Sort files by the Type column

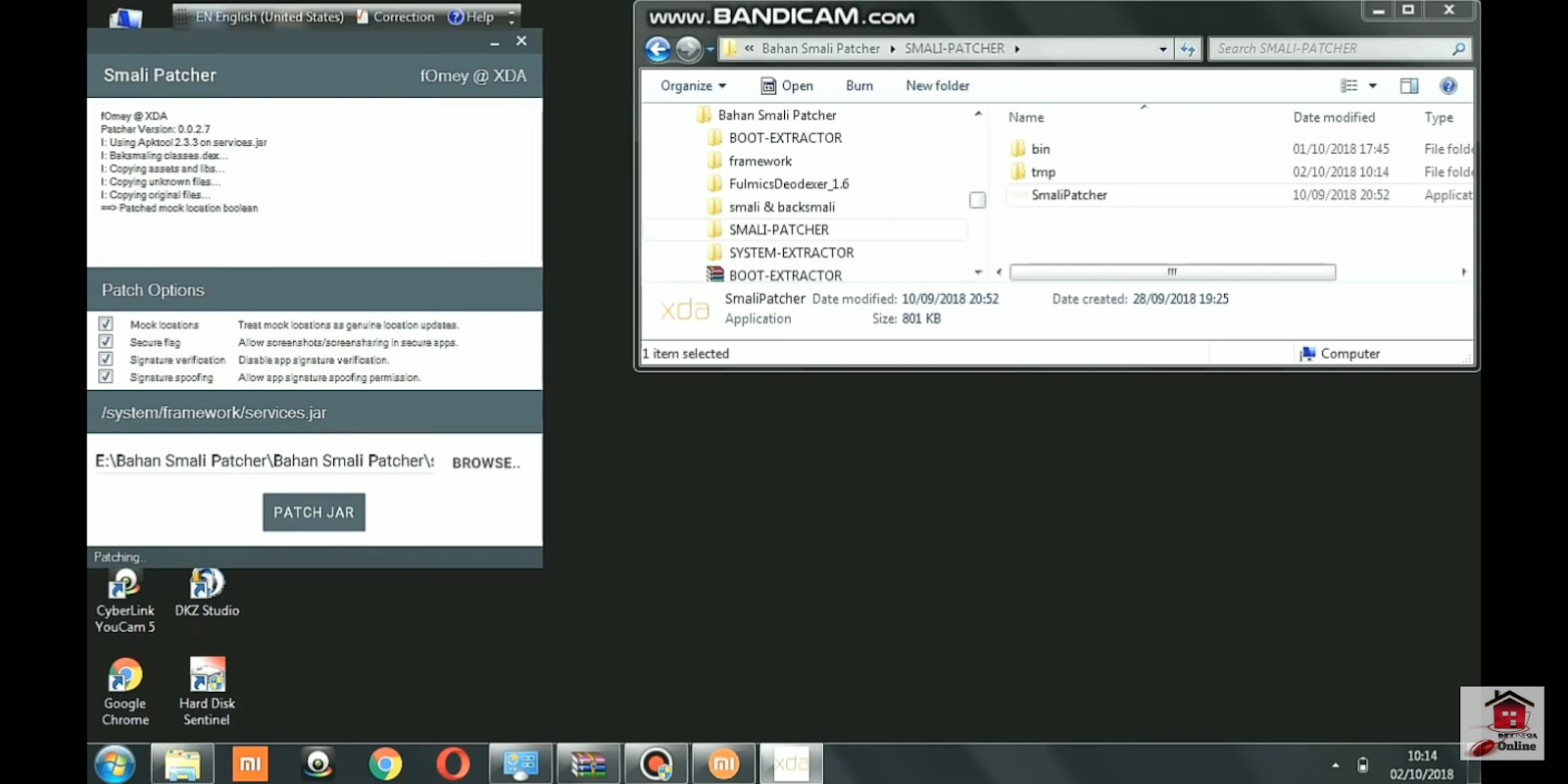click(1439, 118)
